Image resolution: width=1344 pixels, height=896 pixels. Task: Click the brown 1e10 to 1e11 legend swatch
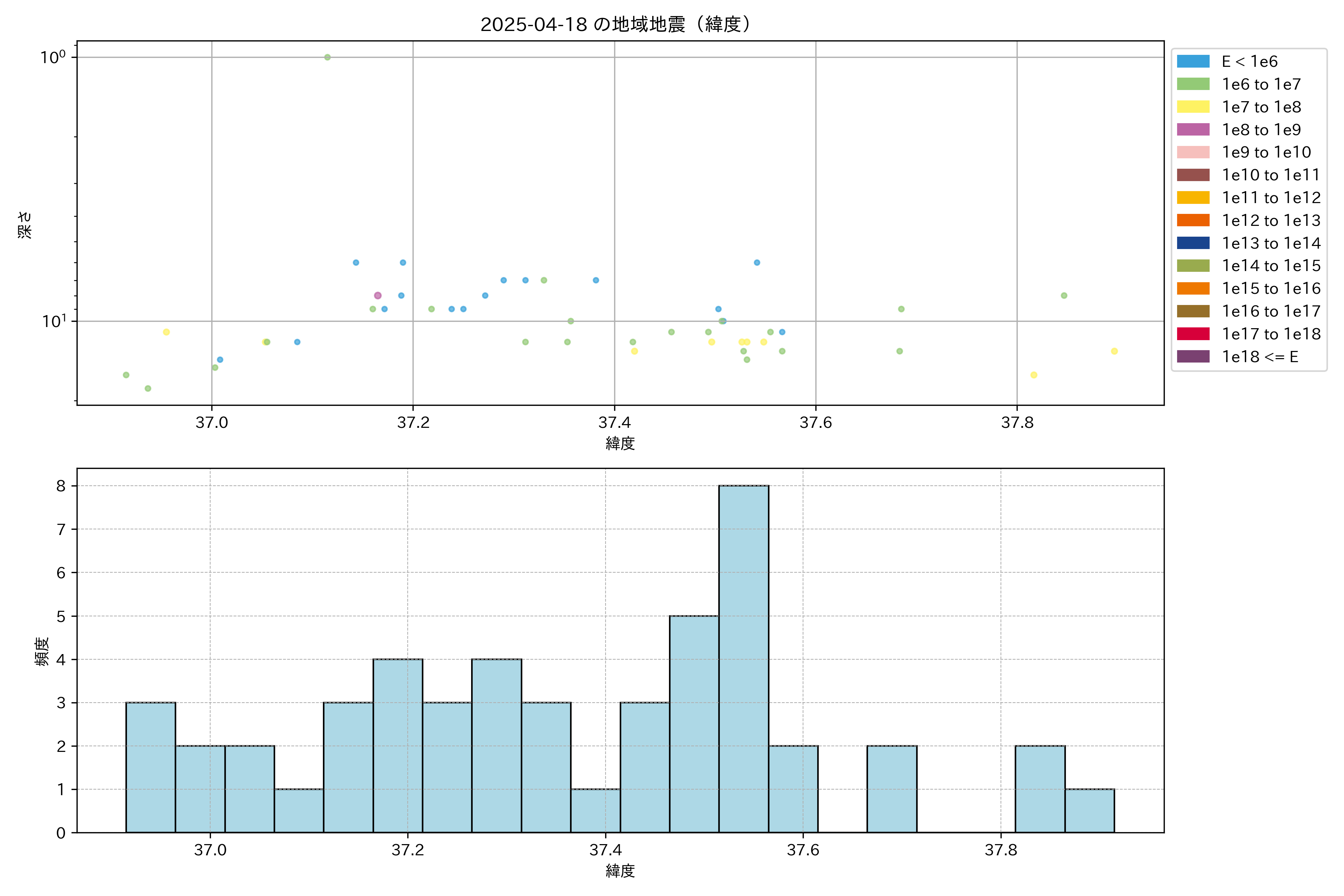click(1192, 175)
